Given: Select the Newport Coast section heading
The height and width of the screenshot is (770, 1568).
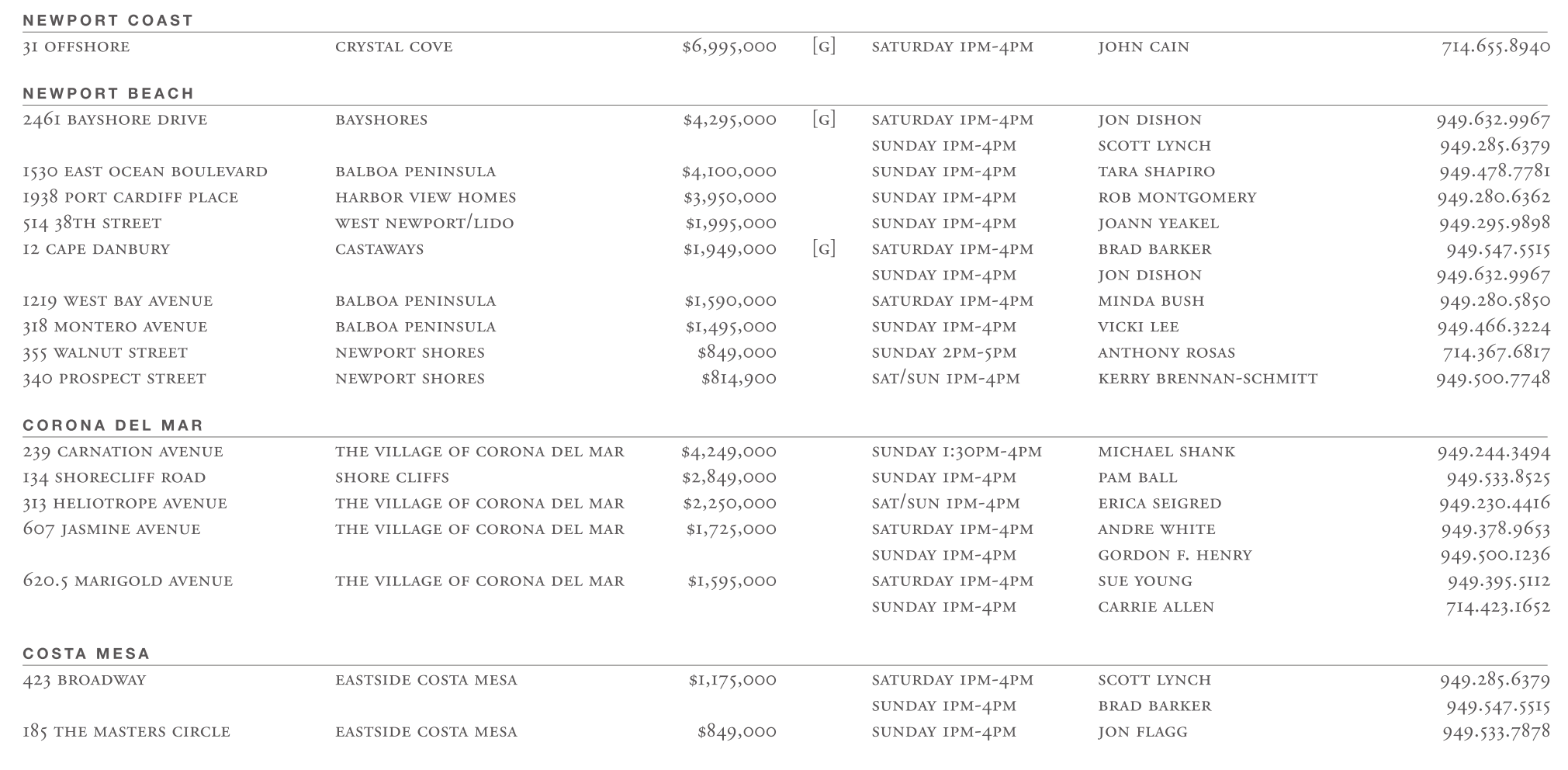Looking at the screenshot, I should coord(108,21).
